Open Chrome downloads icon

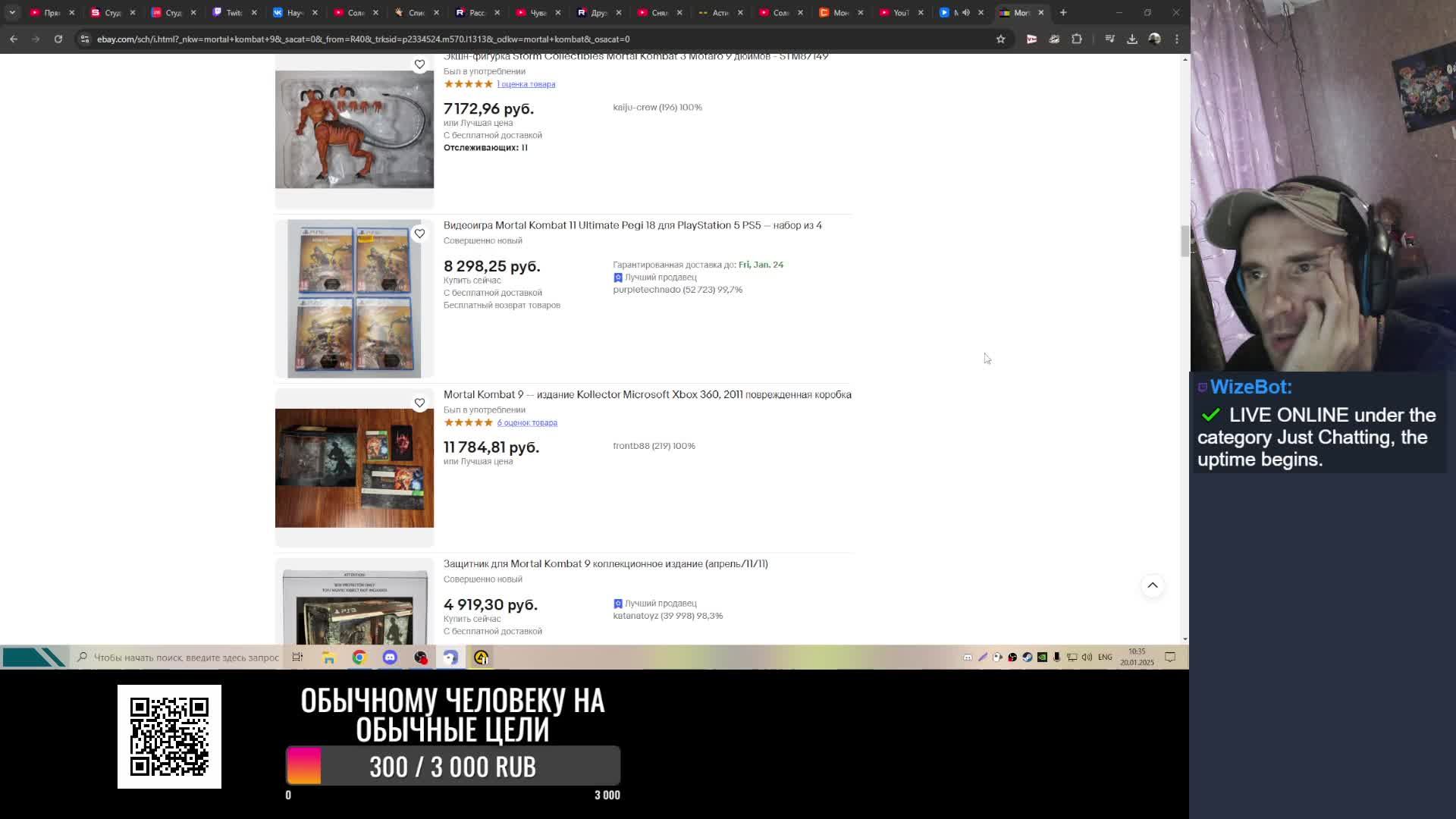[1131, 39]
